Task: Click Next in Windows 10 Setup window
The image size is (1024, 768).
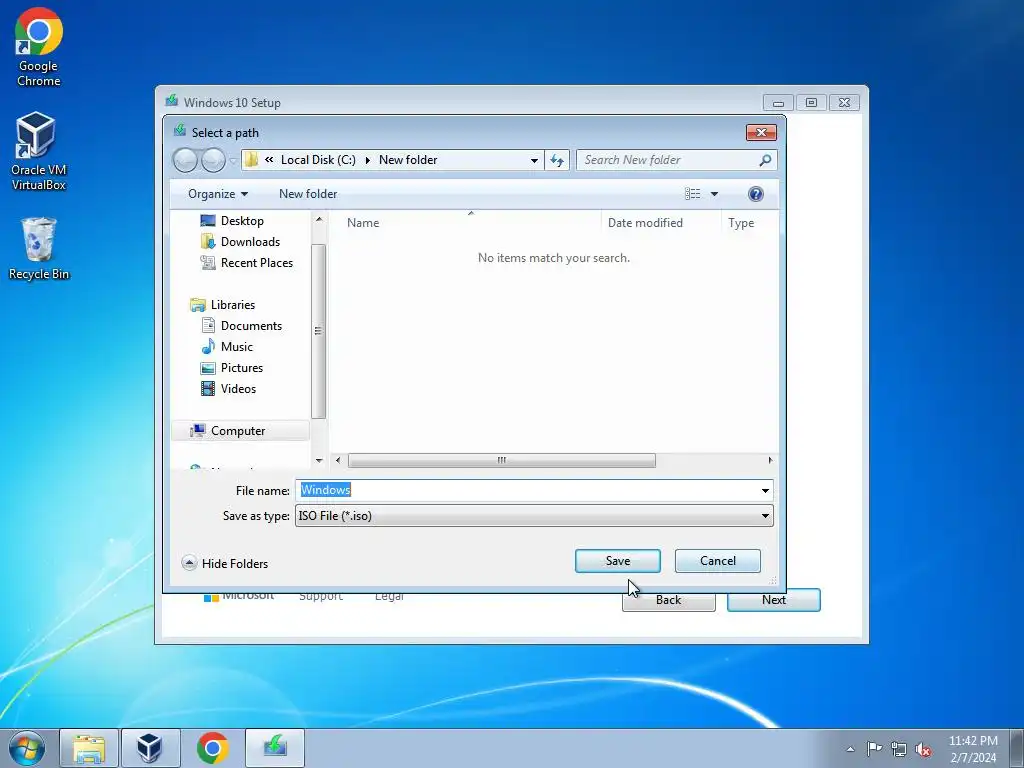Action: point(774,600)
